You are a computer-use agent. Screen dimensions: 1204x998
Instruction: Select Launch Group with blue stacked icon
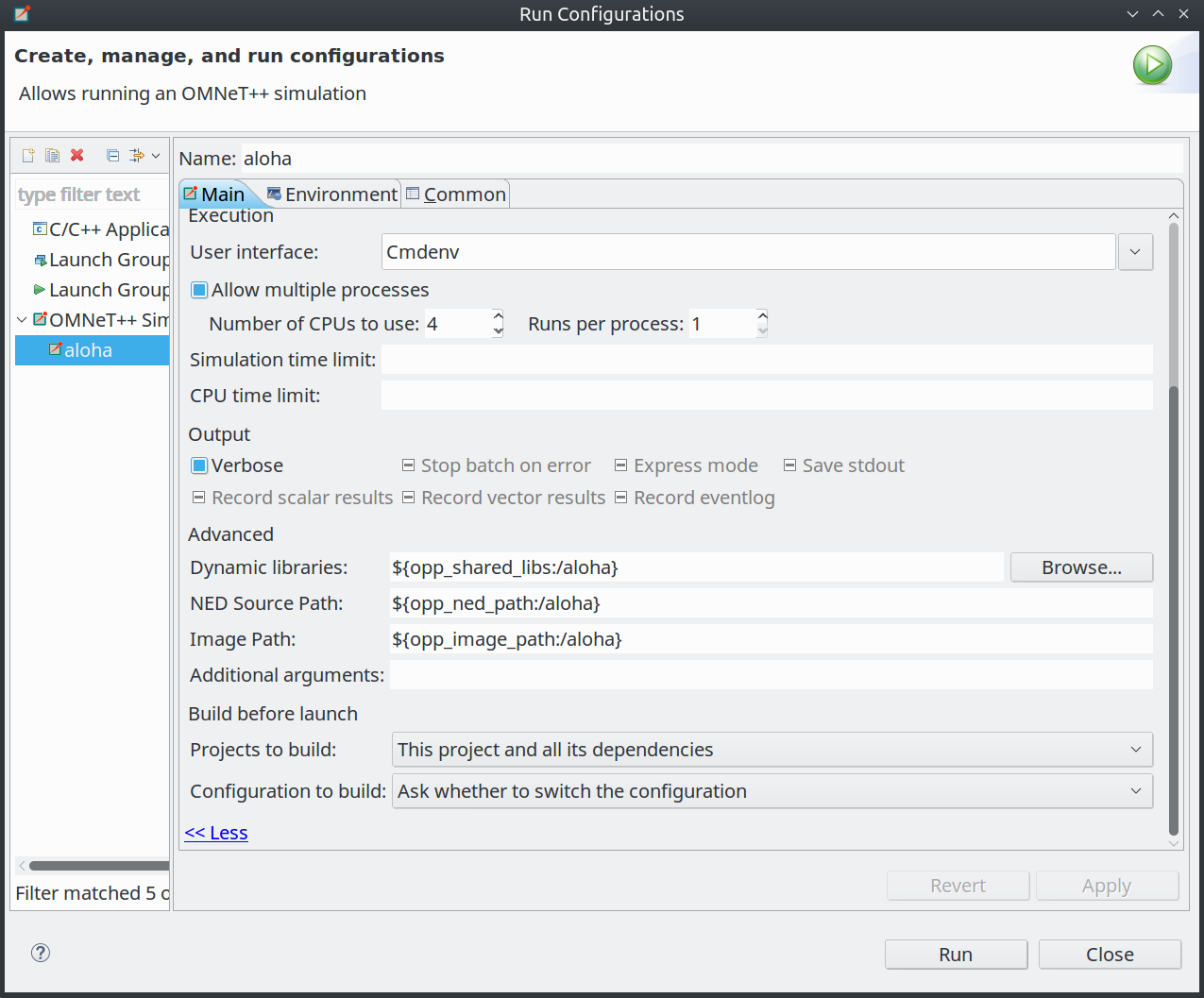coord(101,260)
